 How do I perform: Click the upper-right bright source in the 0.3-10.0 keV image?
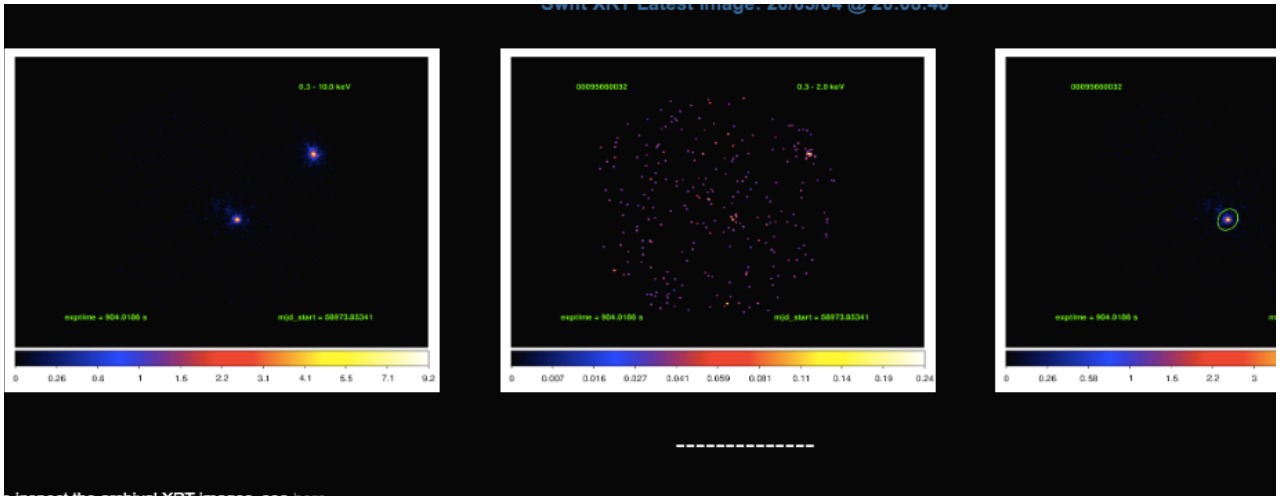tap(313, 154)
